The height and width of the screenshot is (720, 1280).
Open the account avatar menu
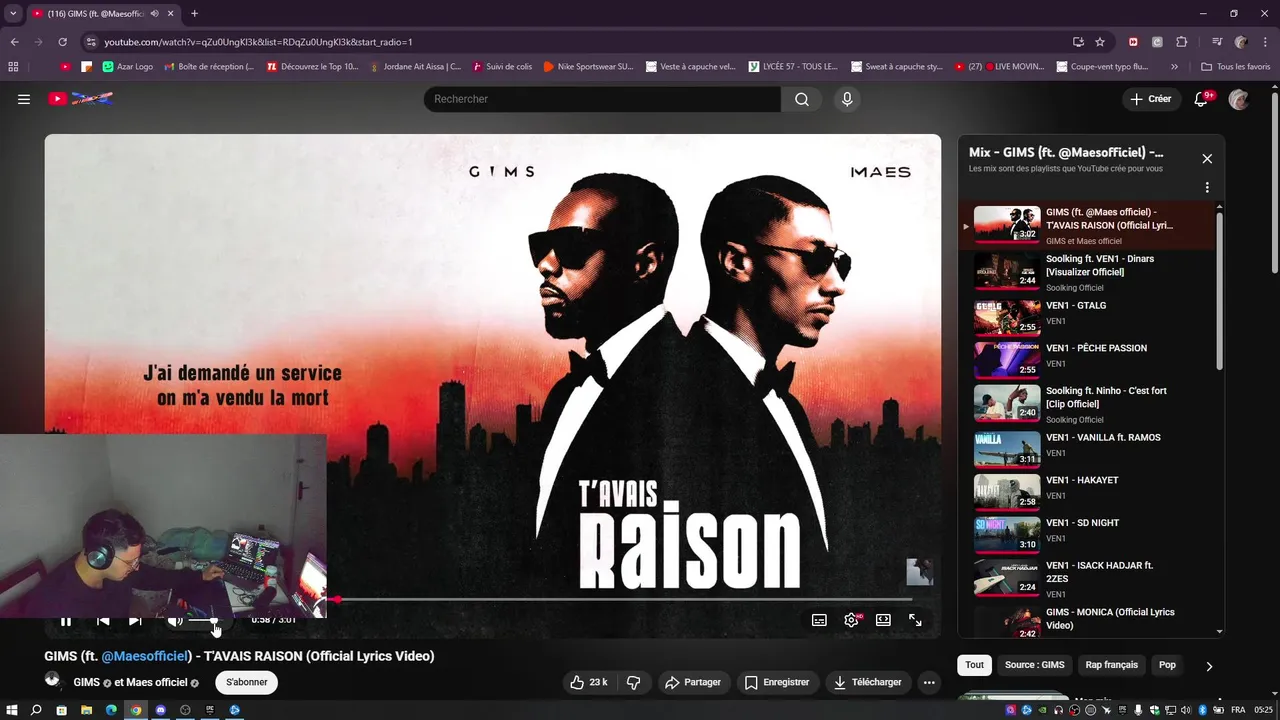tap(1239, 99)
